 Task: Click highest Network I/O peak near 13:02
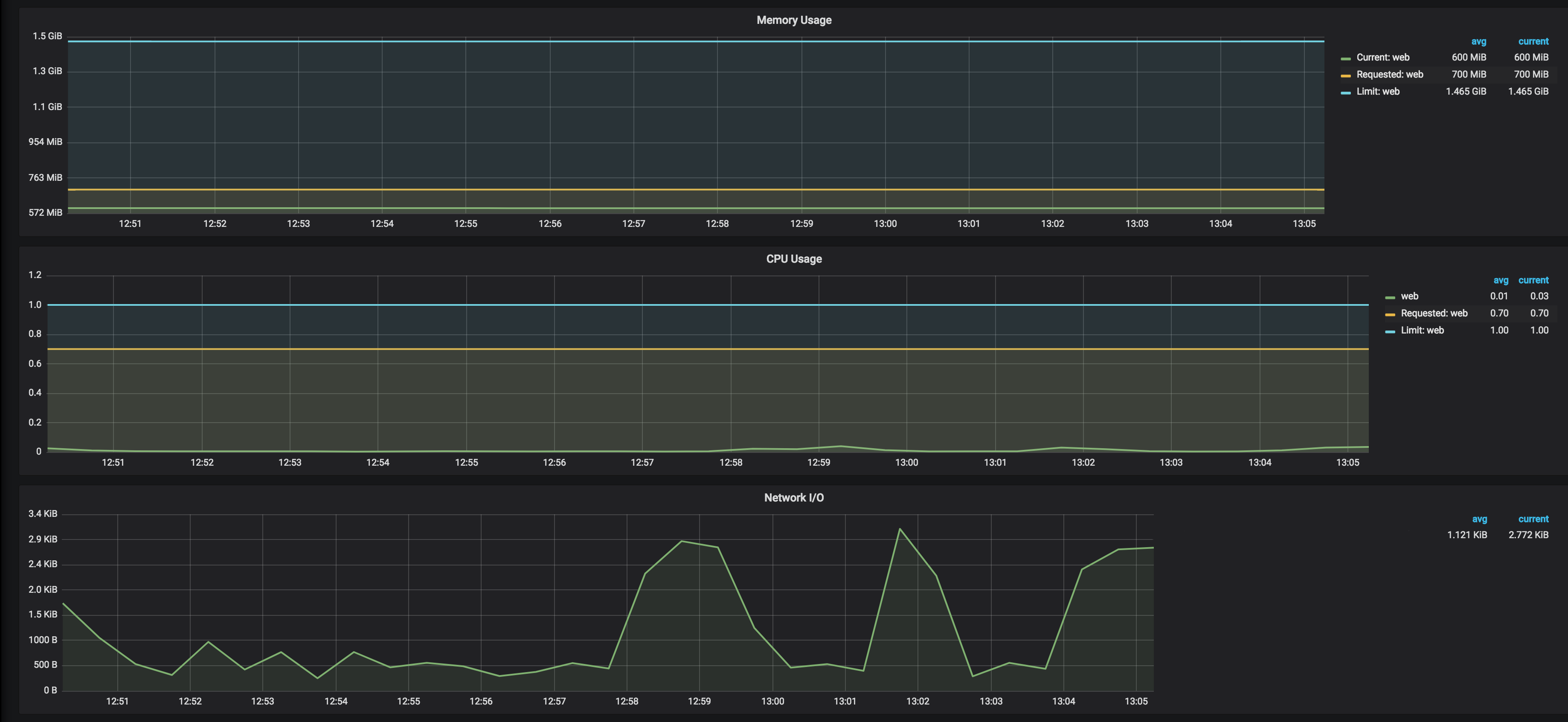coord(900,528)
